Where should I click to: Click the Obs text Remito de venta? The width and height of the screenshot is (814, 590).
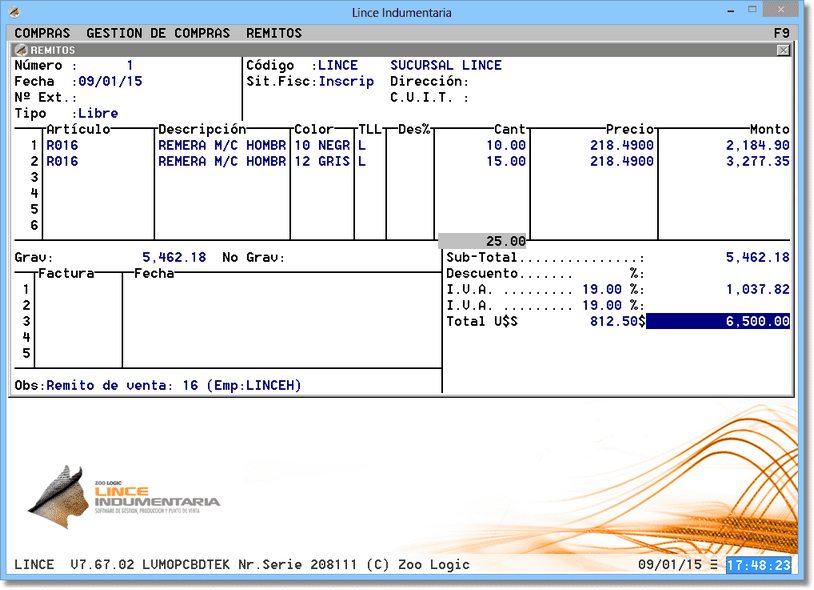coord(174,386)
